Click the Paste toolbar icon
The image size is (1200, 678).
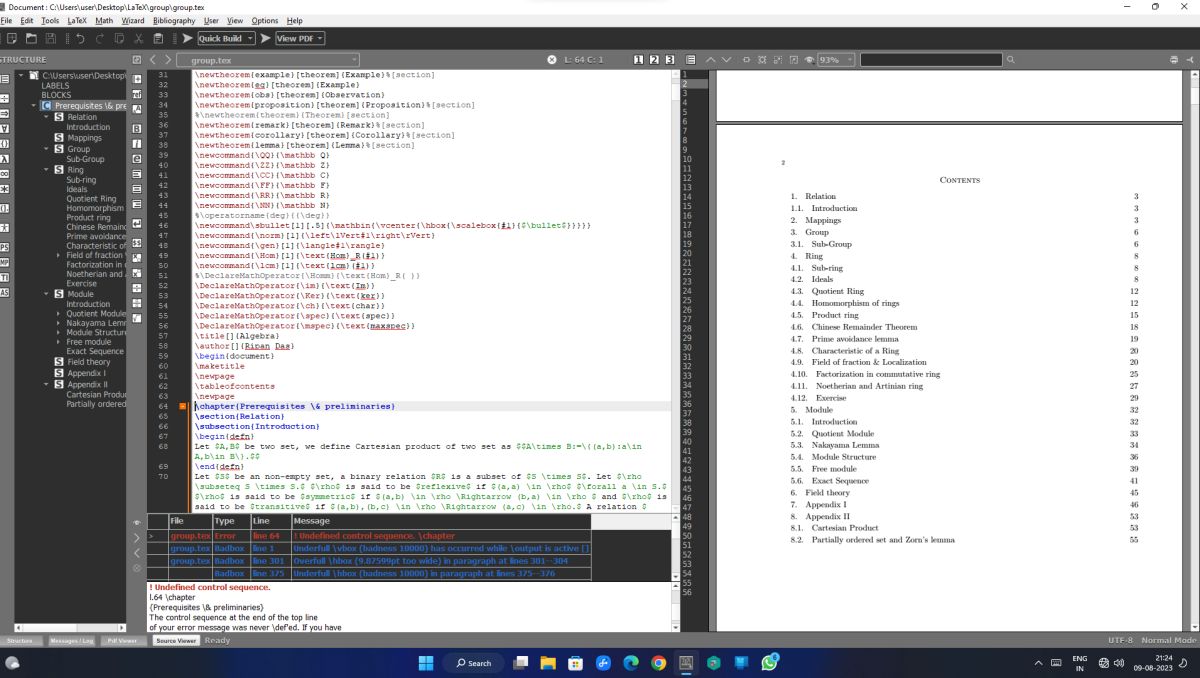[160, 38]
